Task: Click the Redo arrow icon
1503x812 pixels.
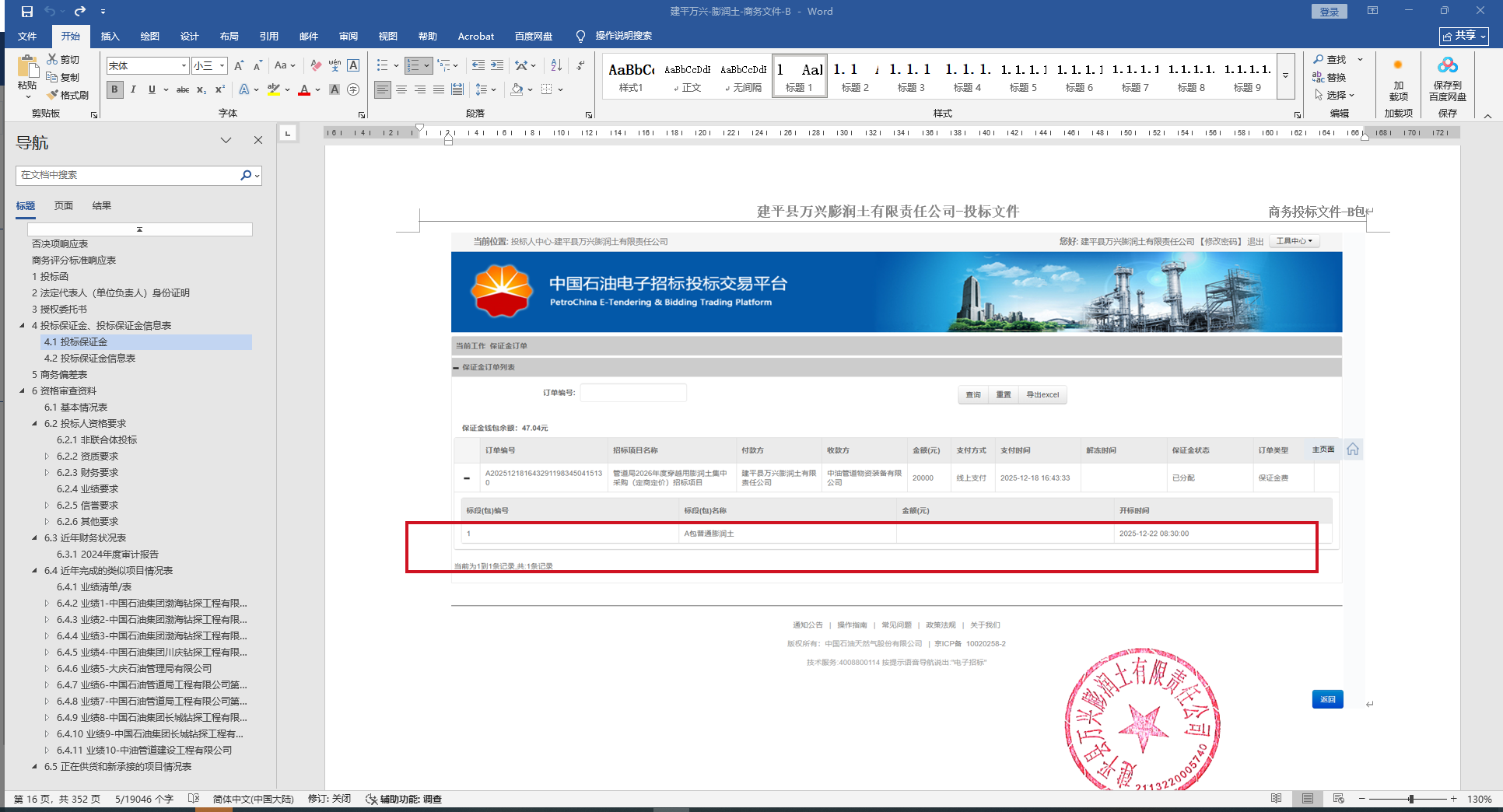Action: [x=80, y=12]
